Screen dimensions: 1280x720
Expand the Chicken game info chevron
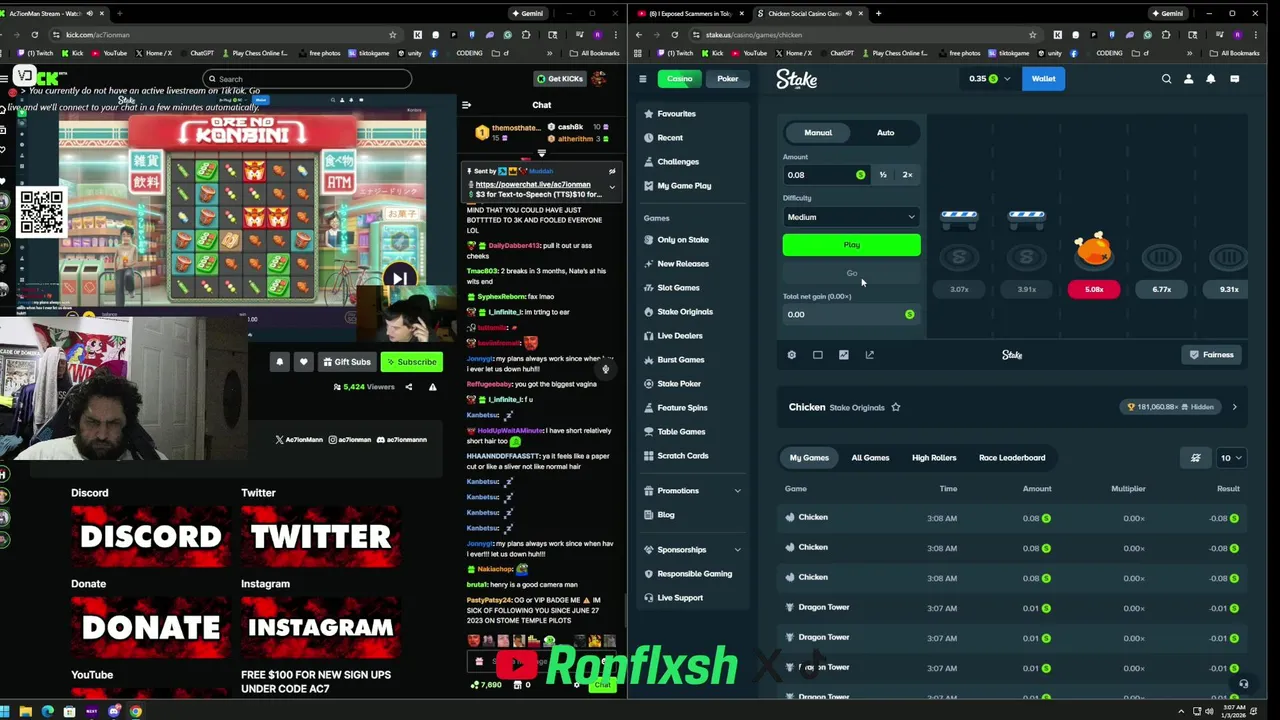[x=1235, y=407]
